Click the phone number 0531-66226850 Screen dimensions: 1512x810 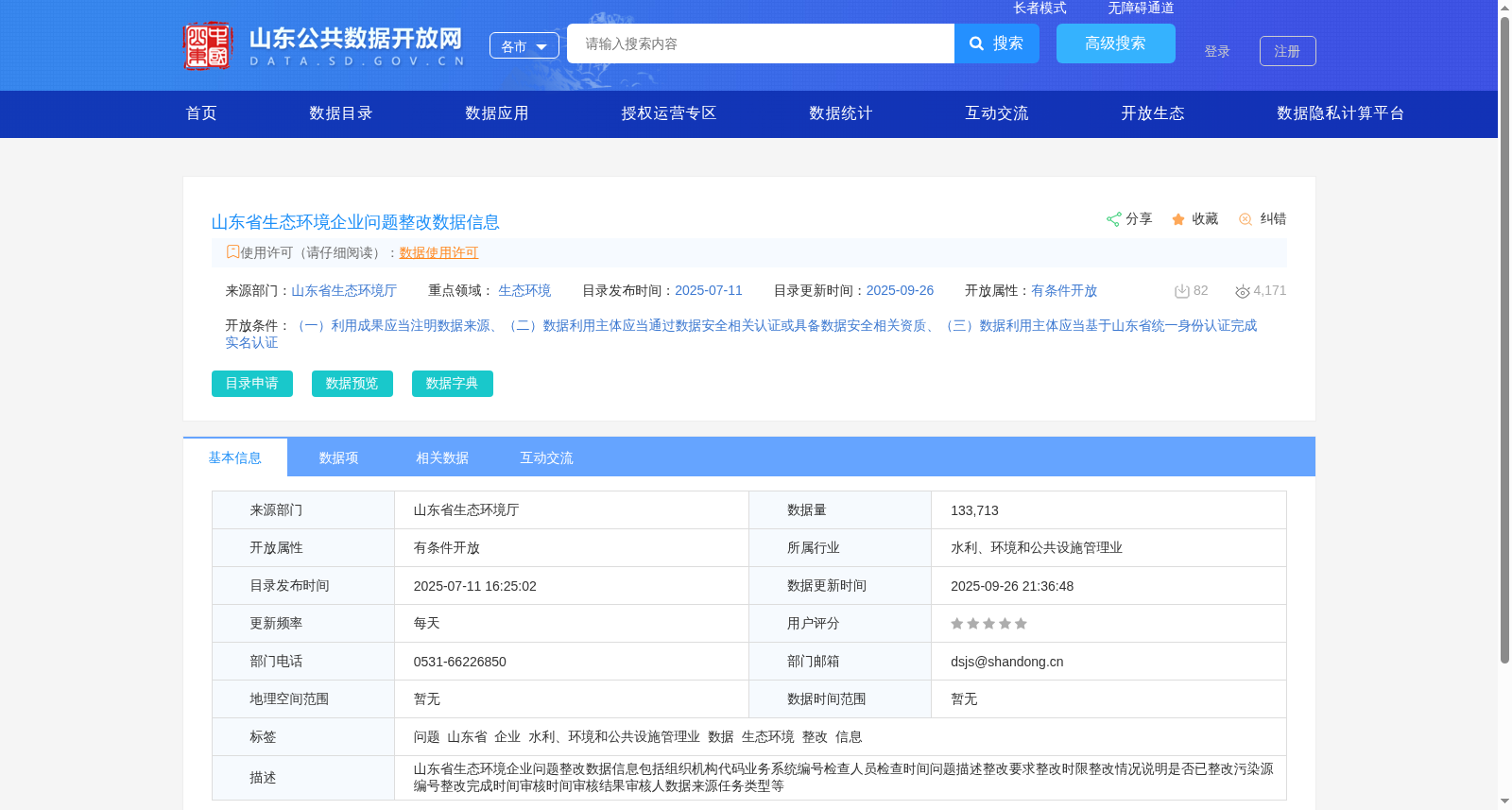coord(460,662)
